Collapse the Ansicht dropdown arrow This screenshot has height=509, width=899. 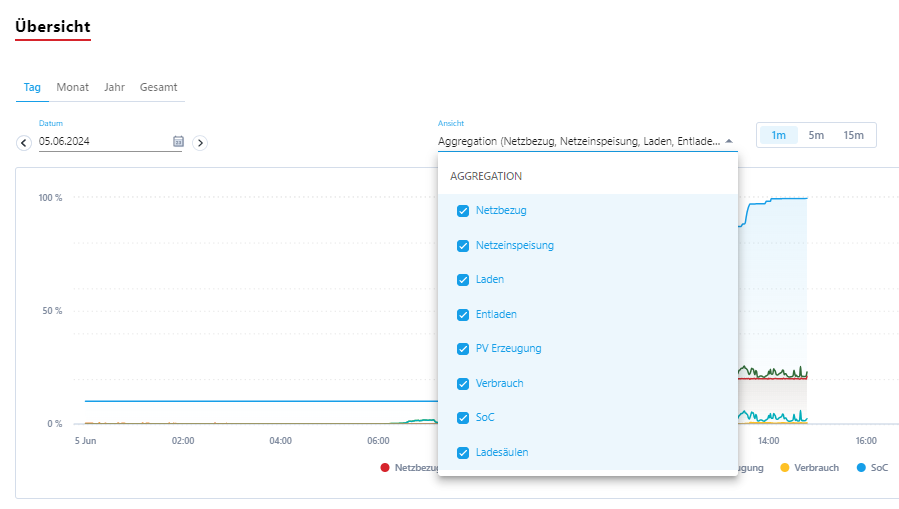pyautogui.click(x=729, y=142)
